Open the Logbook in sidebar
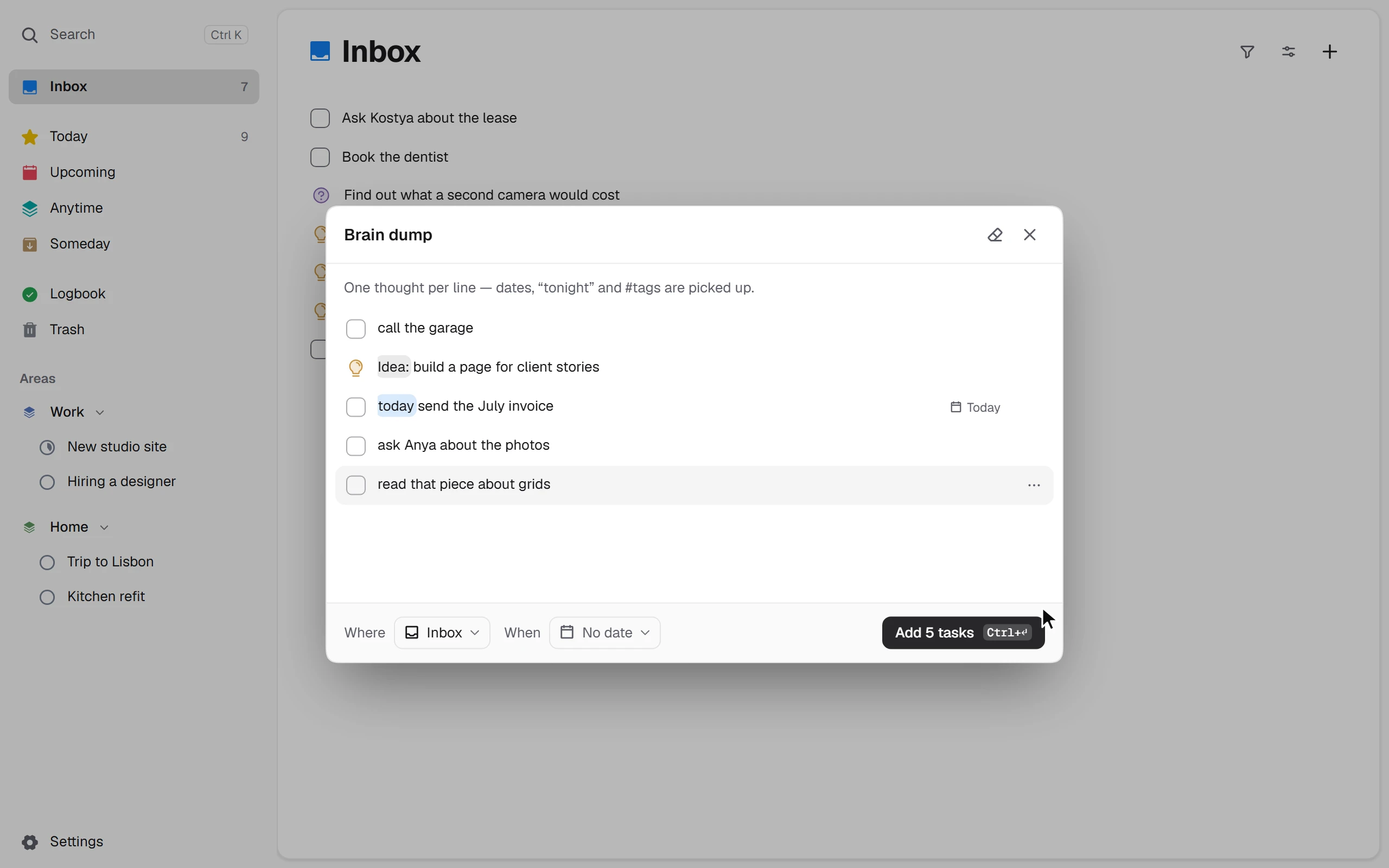The height and width of the screenshot is (868, 1389). 133,294
